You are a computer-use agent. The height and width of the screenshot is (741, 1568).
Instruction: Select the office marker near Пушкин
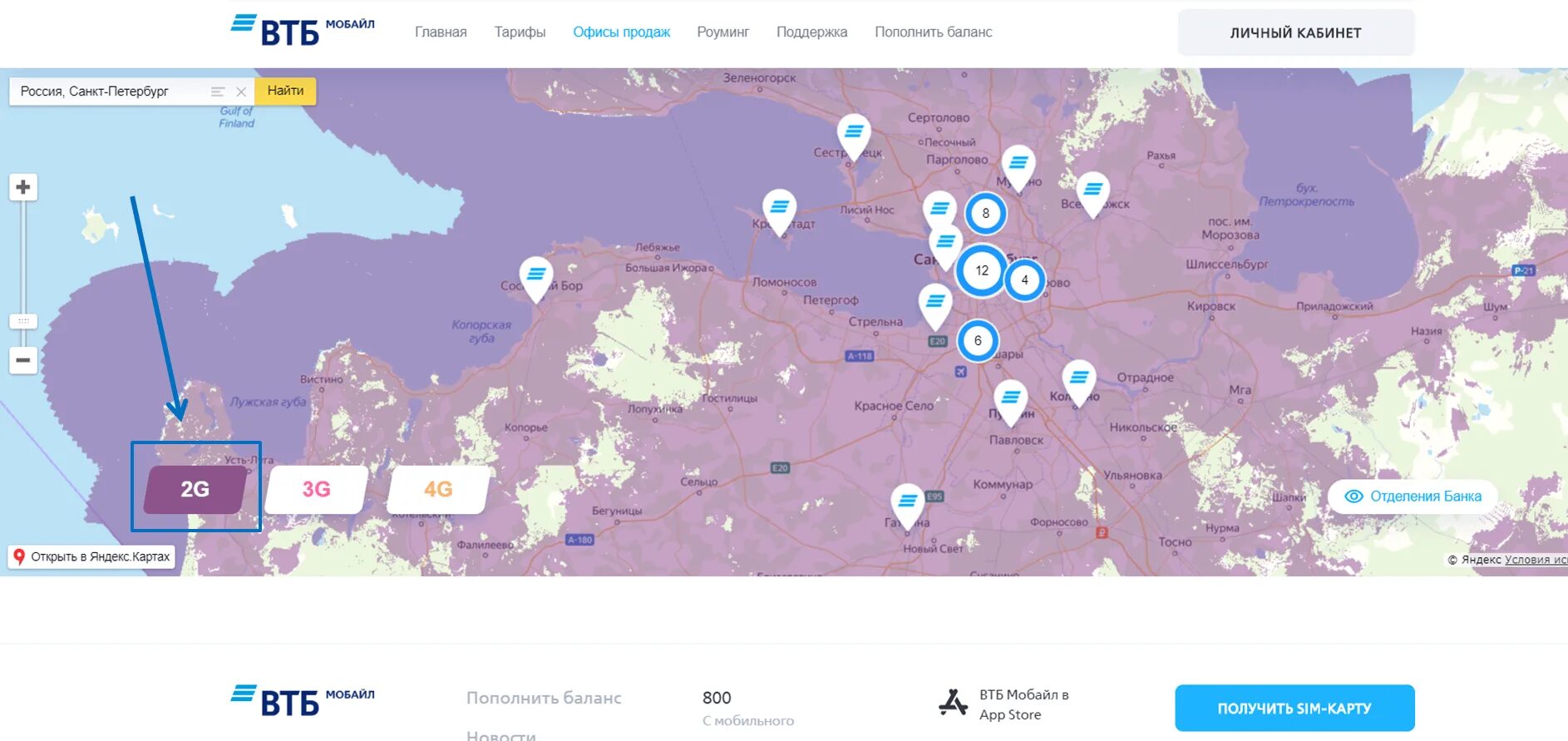1011,403
